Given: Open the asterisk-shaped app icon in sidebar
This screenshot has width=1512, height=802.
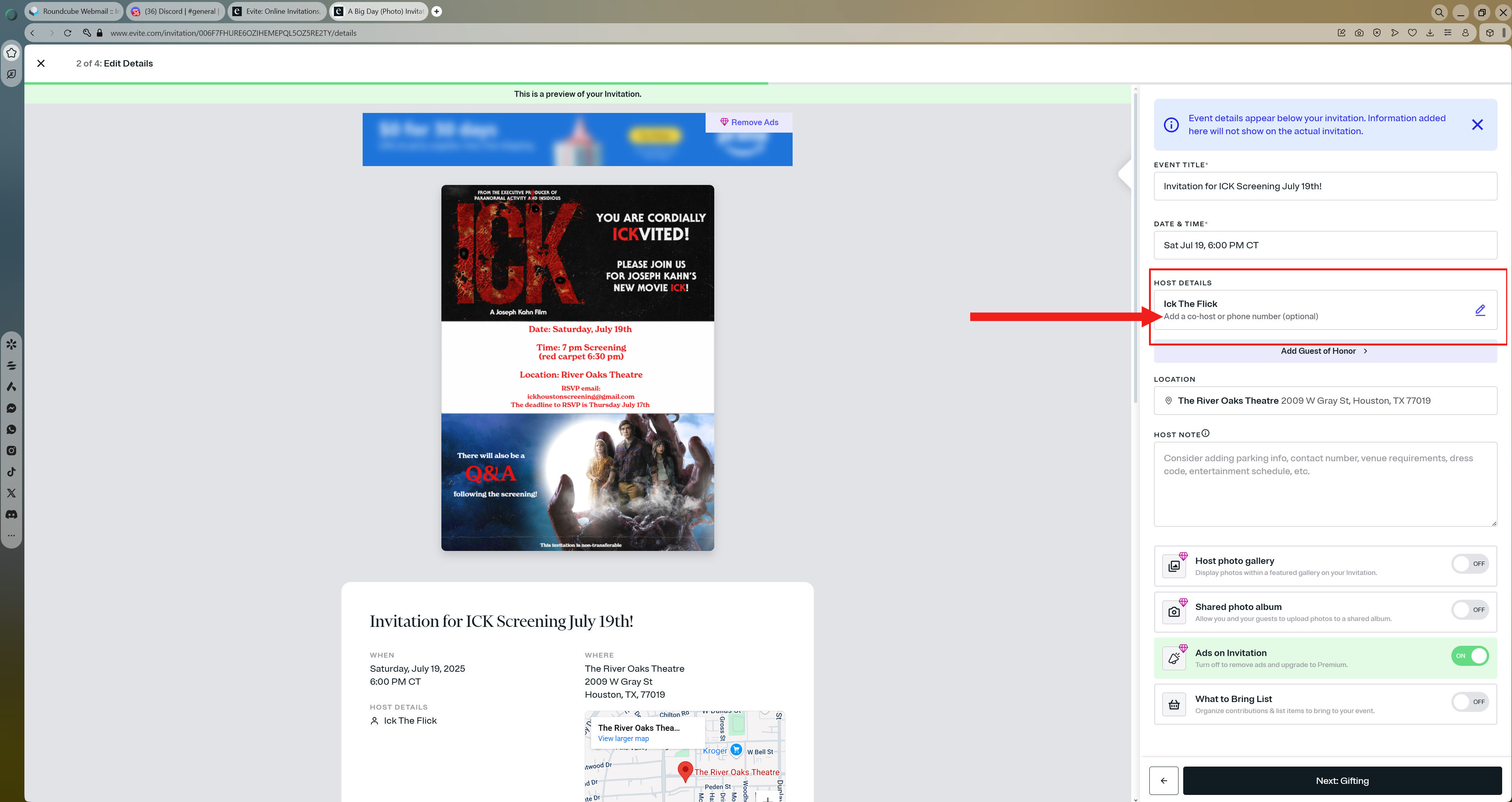Looking at the screenshot, I should [11, 344].
